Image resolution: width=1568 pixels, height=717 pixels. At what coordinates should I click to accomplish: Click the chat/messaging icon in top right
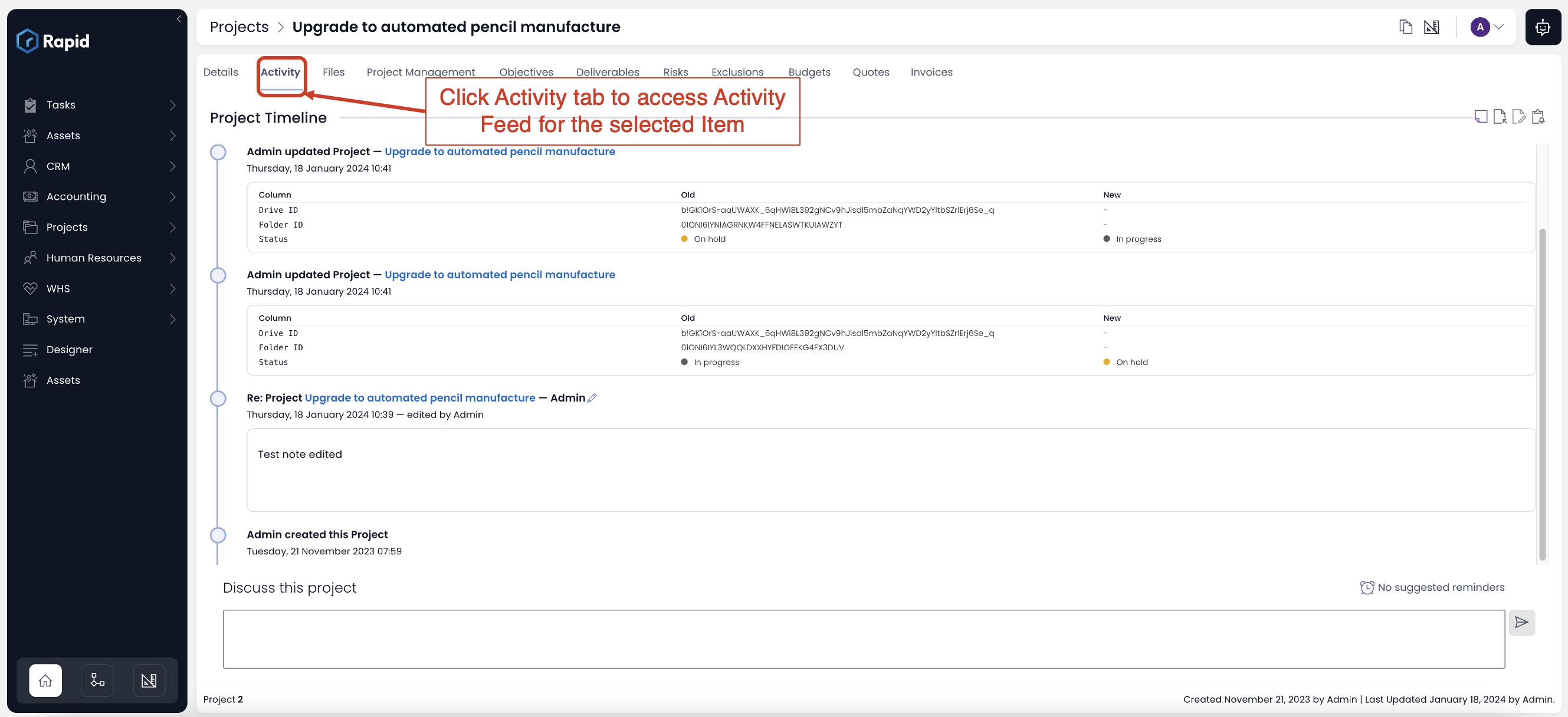coord(1542,27)
